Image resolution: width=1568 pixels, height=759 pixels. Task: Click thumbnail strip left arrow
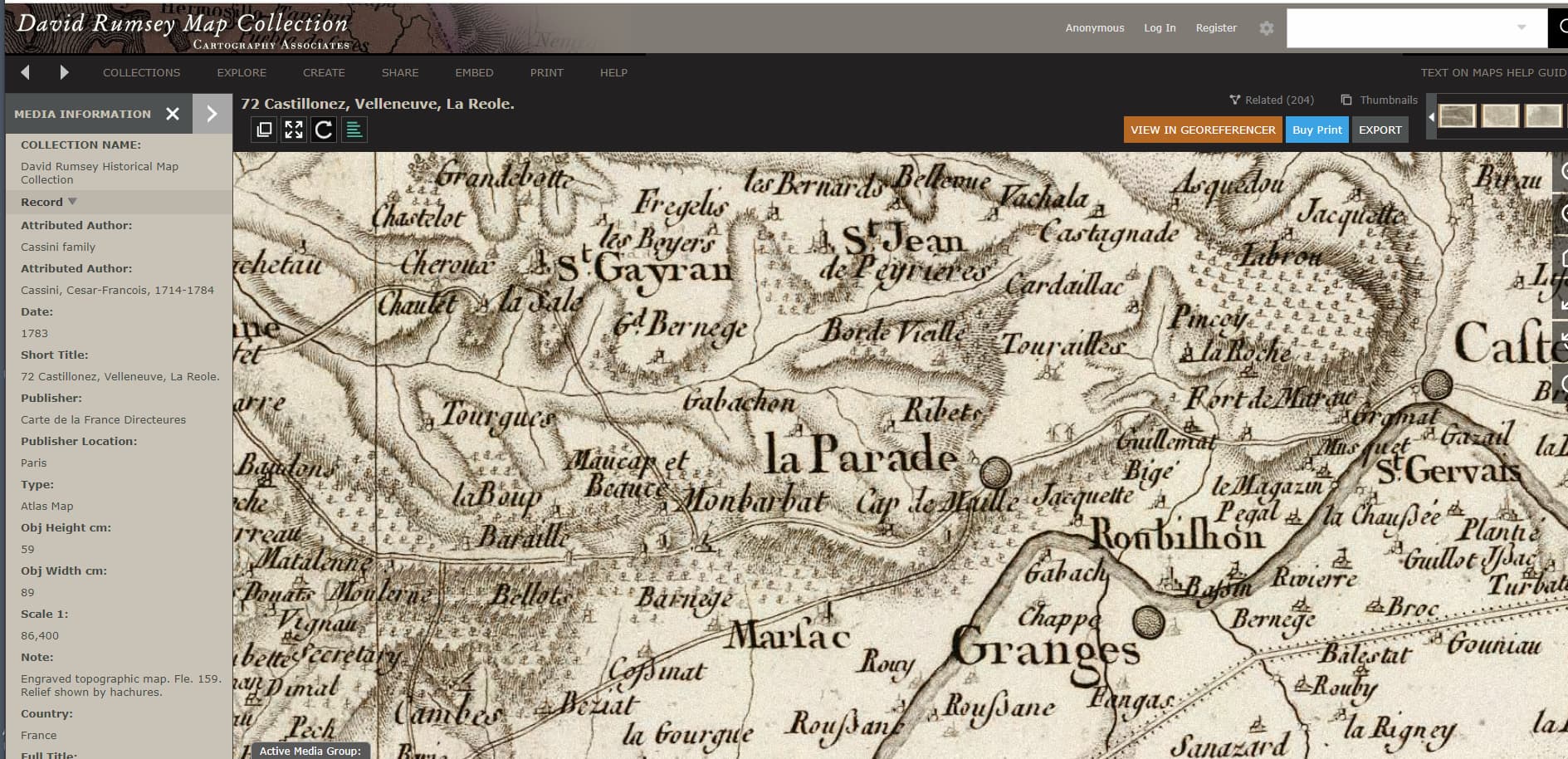(x=1431, y=117)
